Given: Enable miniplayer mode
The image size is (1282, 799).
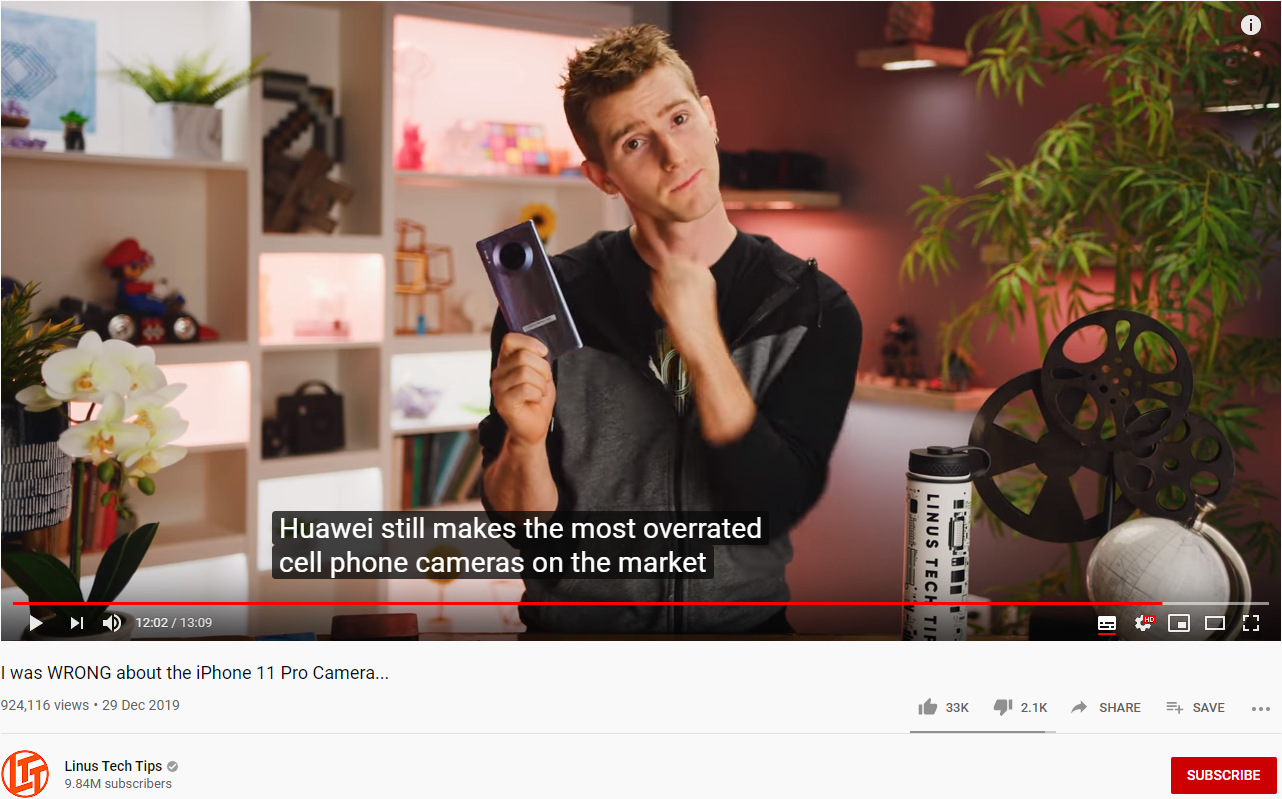Looking at the screenshot, I should [x=1179, y=623].
